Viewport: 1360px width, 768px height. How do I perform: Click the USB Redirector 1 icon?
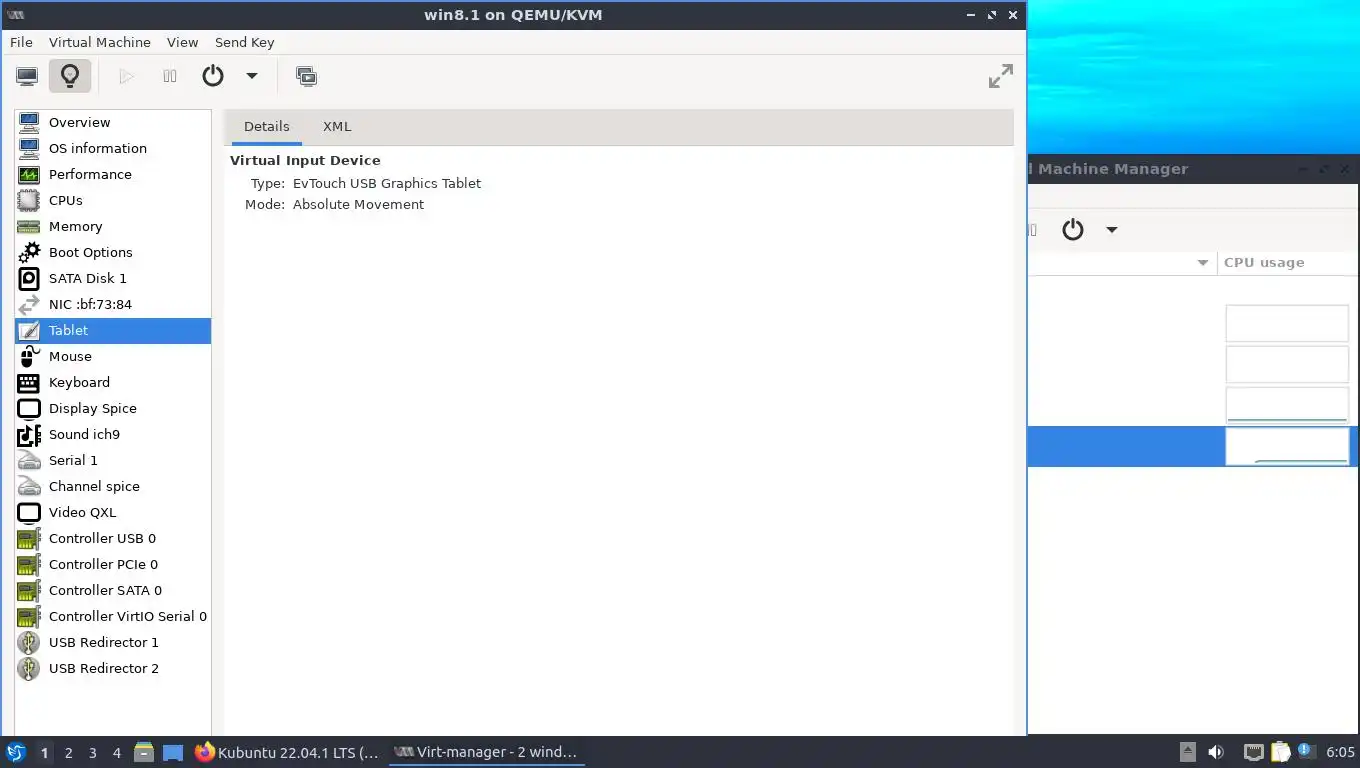29,642
